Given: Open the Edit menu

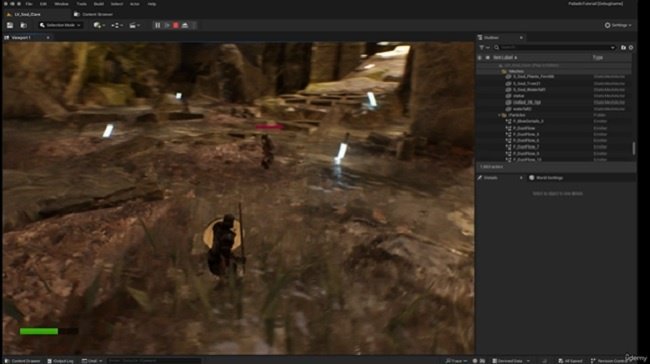Looking at the screenshot, I should tap(43, 4).
